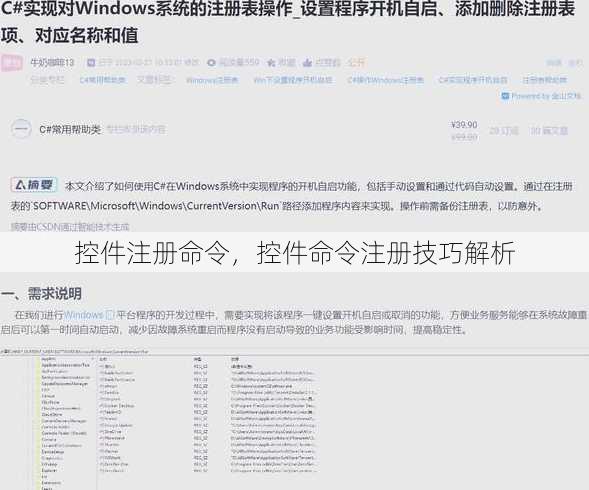Click the 订阅 subscriber count
Viewport: 589px width, 490px height.
point(504,131)
